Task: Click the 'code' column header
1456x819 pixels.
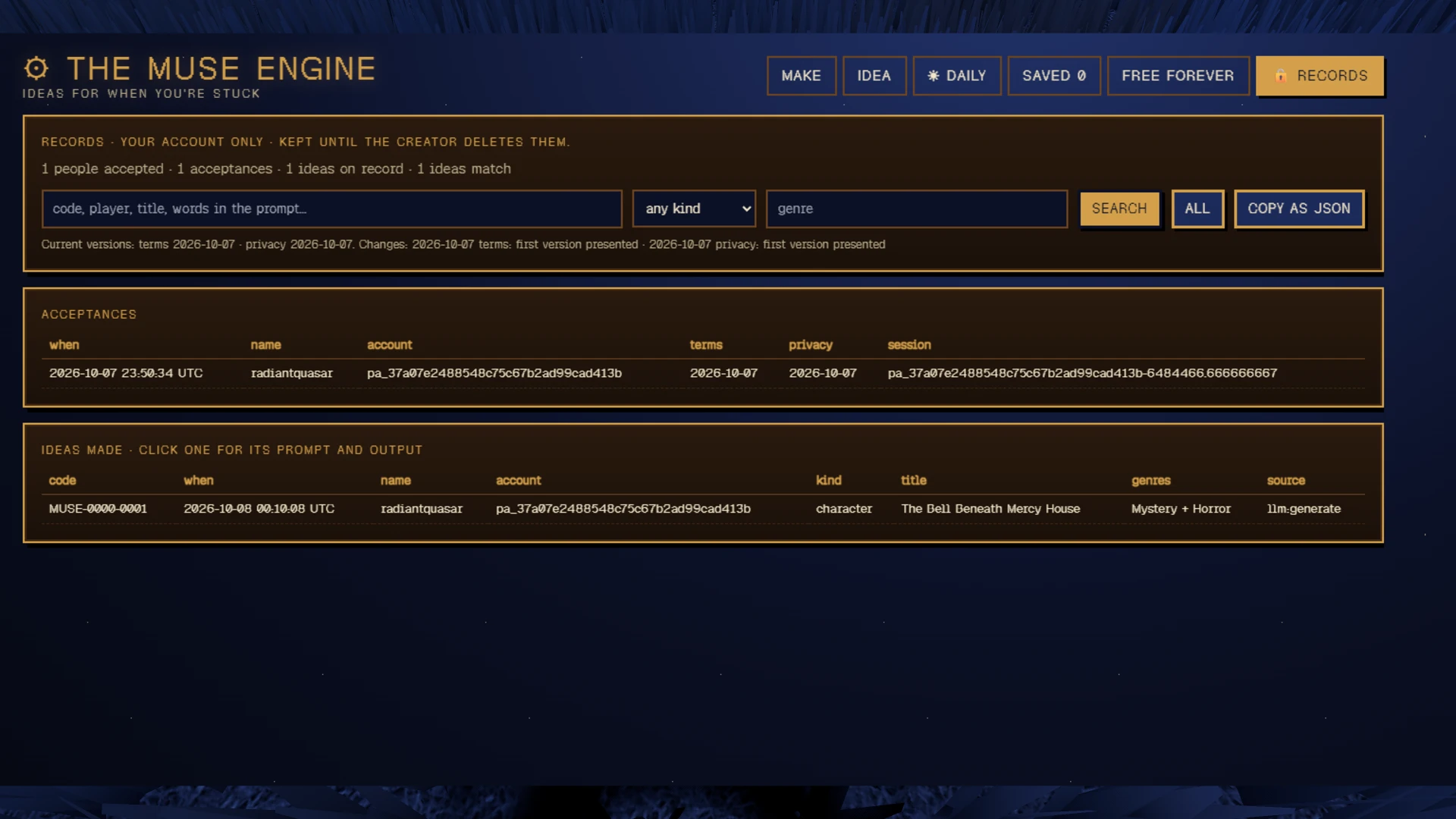Action: (x=62, y=481)
